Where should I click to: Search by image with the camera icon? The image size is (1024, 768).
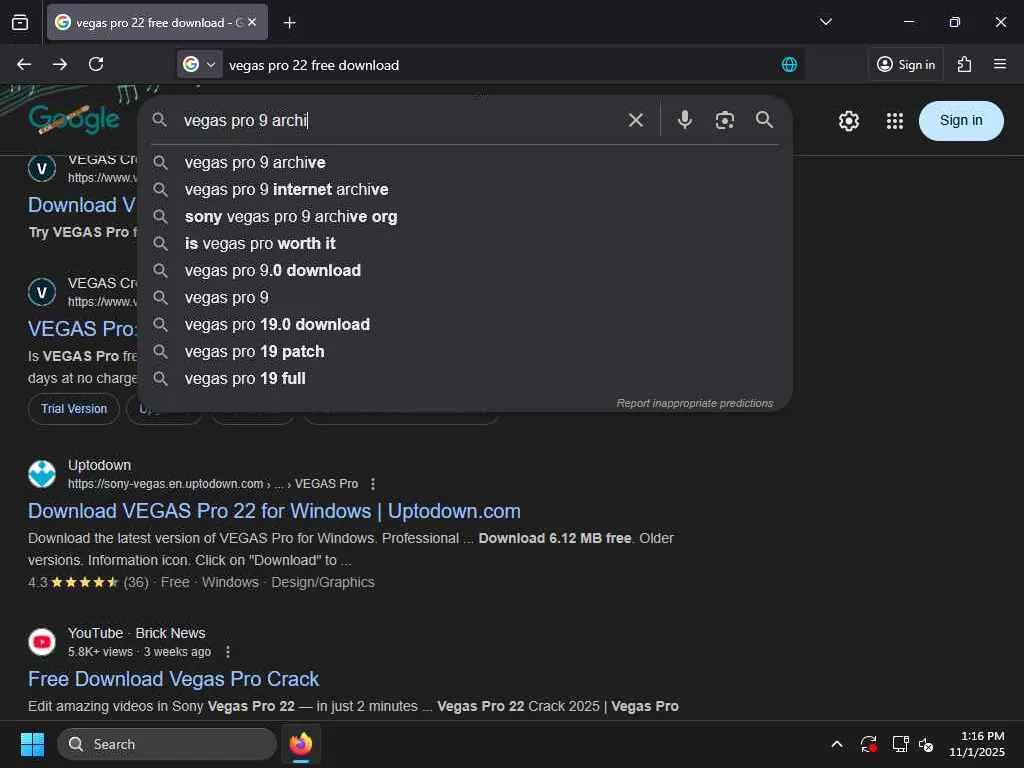tap(725, 120)
